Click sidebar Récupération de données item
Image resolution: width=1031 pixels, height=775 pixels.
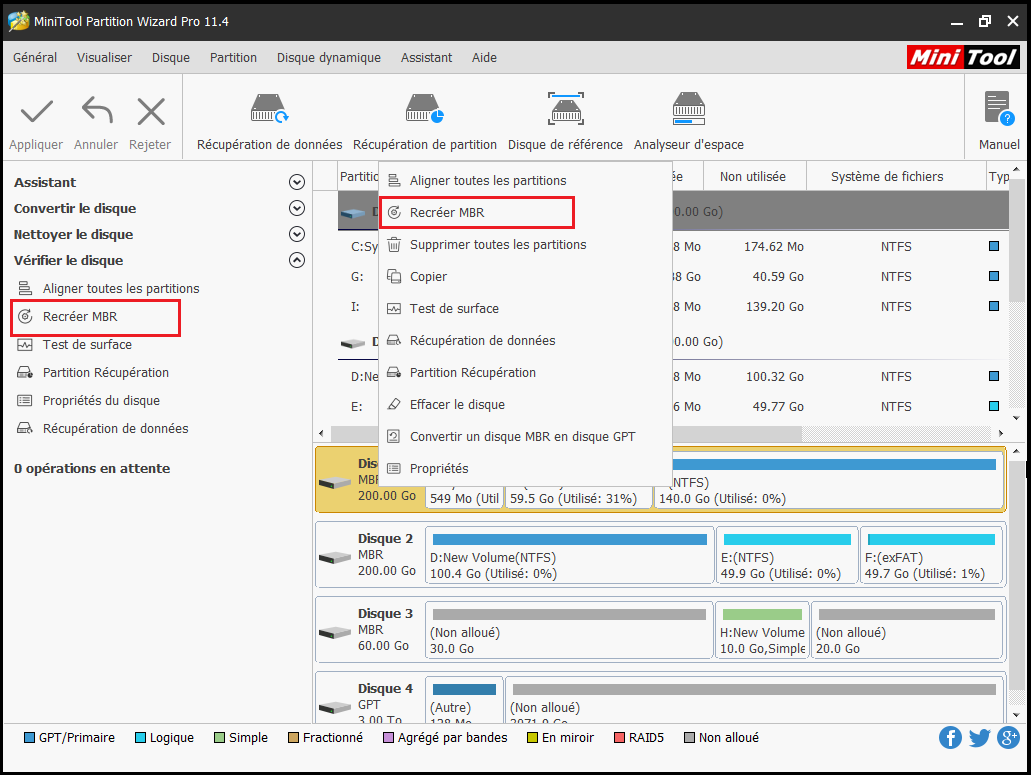click(103, 429)
